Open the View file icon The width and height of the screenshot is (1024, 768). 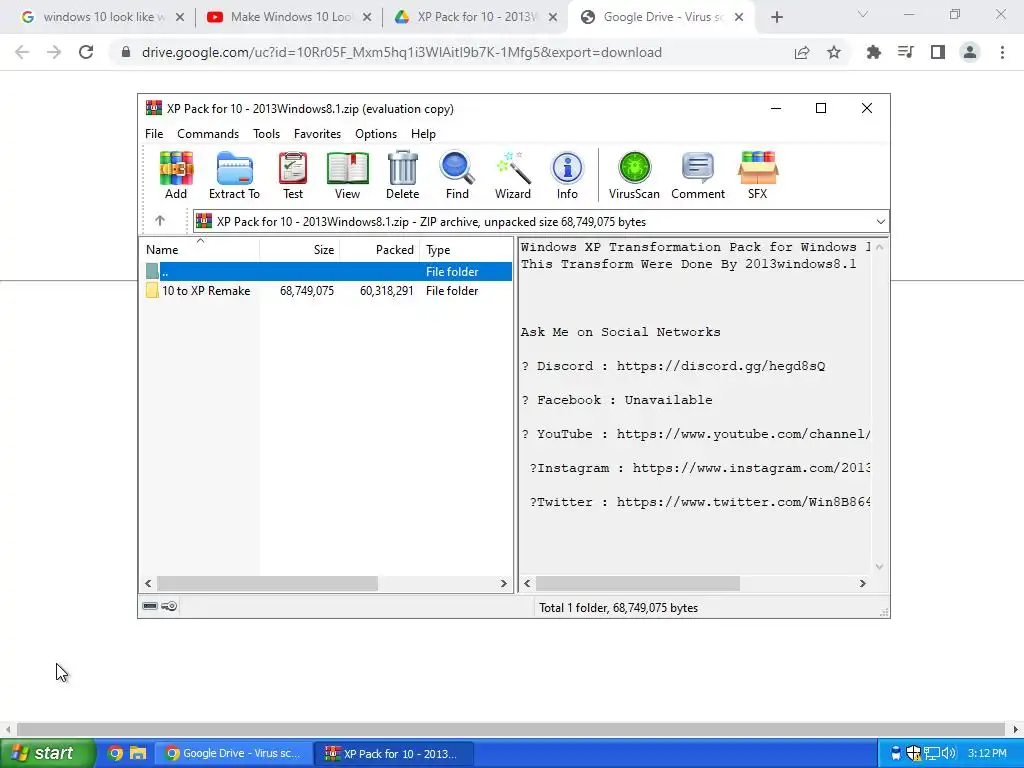tap(347, 175)
